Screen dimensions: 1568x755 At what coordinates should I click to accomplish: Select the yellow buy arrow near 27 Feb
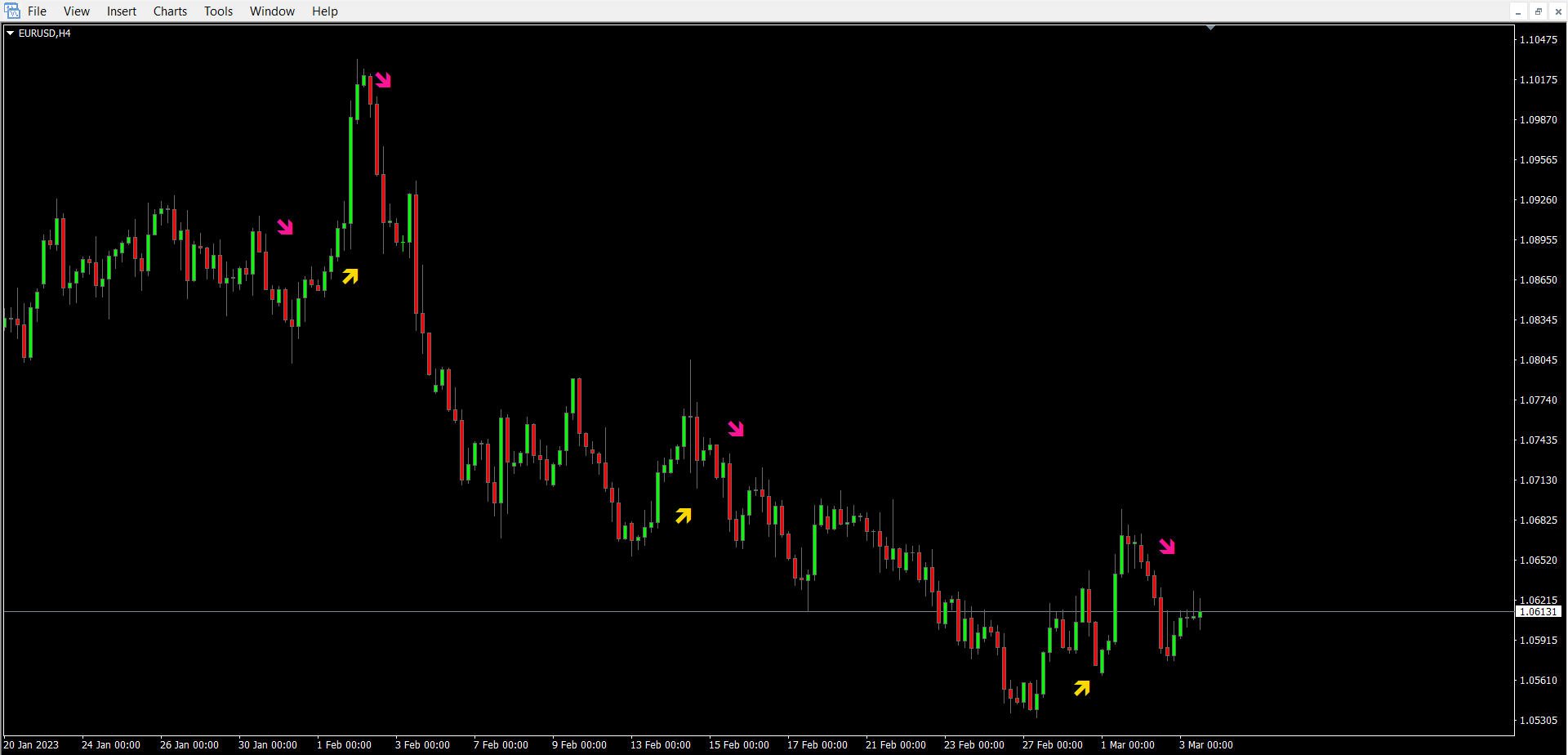tap(1082, 688)
